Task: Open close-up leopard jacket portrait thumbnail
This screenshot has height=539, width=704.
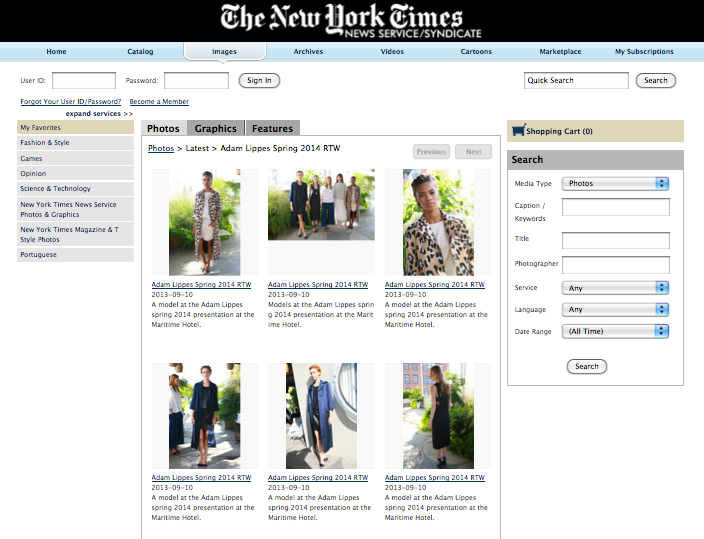Action: click(438, 222)
